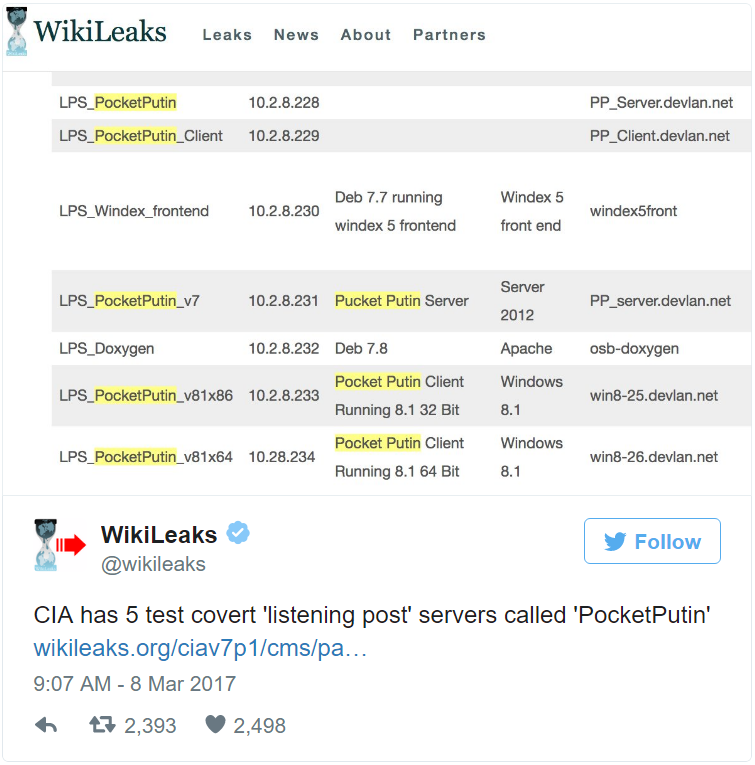Click the verified badge next to WikiLeaks

pyautogui.click(x=237, y=533)
